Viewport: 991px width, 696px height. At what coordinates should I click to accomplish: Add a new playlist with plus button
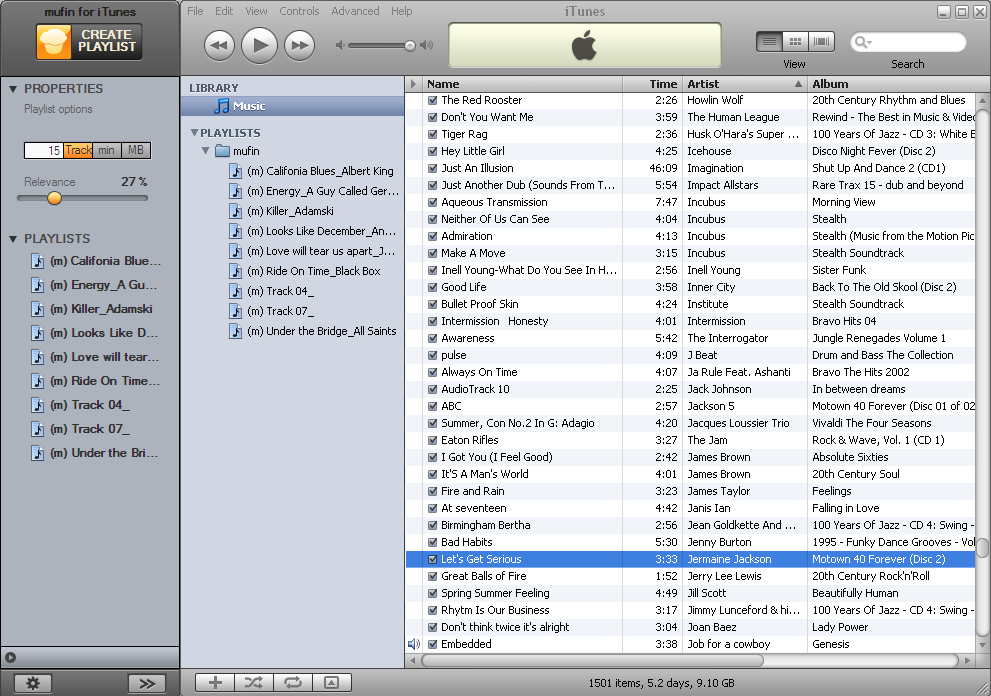[215, 682]
